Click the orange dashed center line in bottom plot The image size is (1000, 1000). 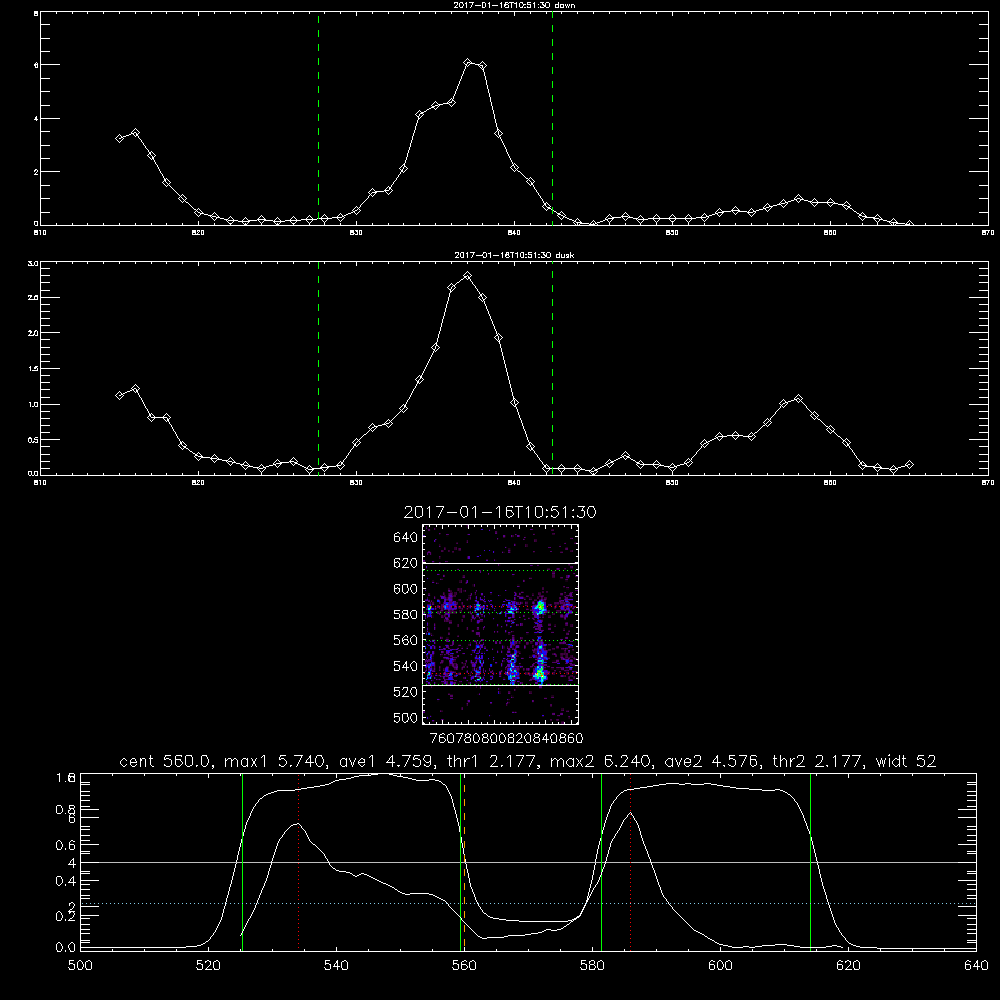pos(464,862)
